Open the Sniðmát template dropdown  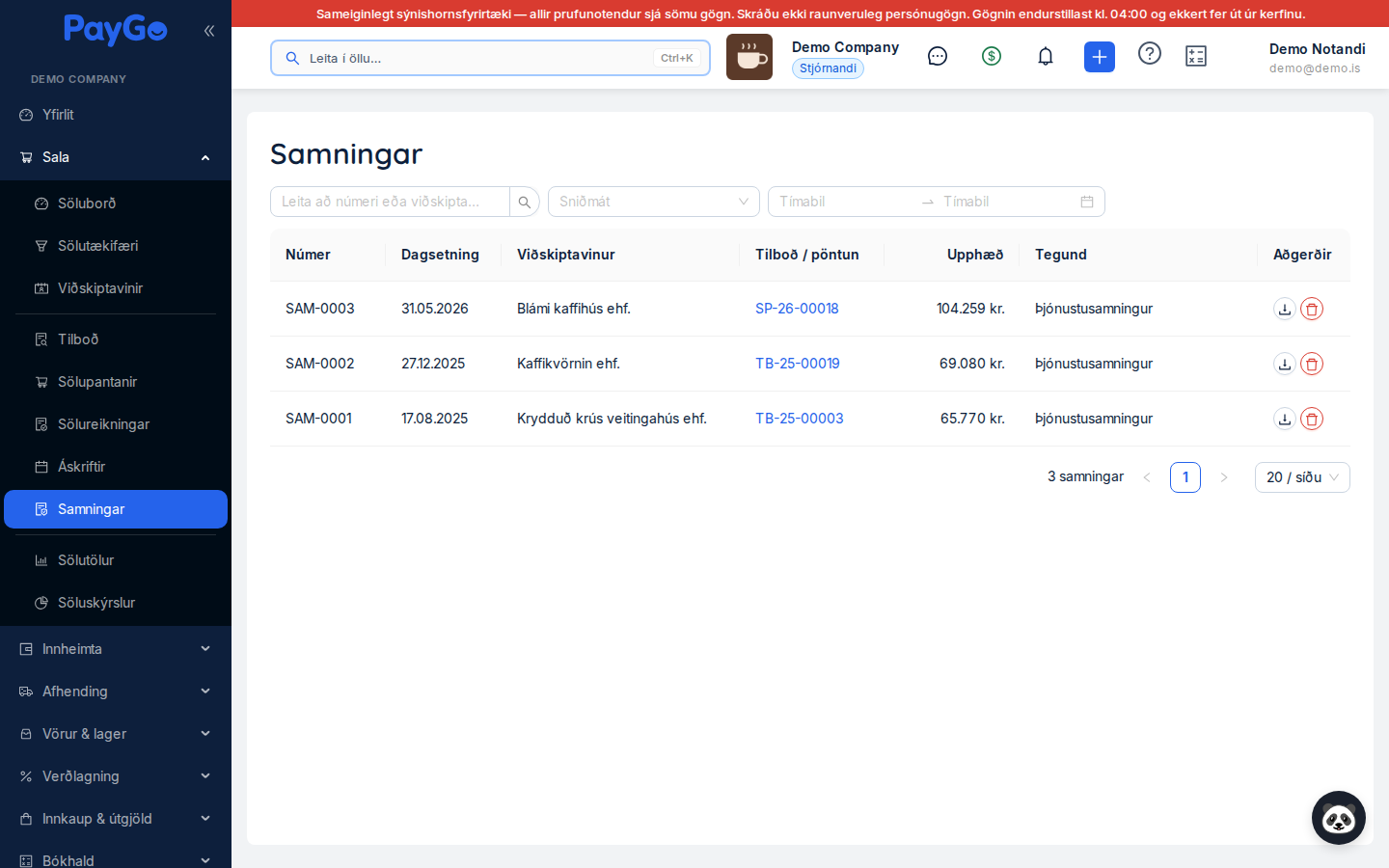(x=654, y=202)
